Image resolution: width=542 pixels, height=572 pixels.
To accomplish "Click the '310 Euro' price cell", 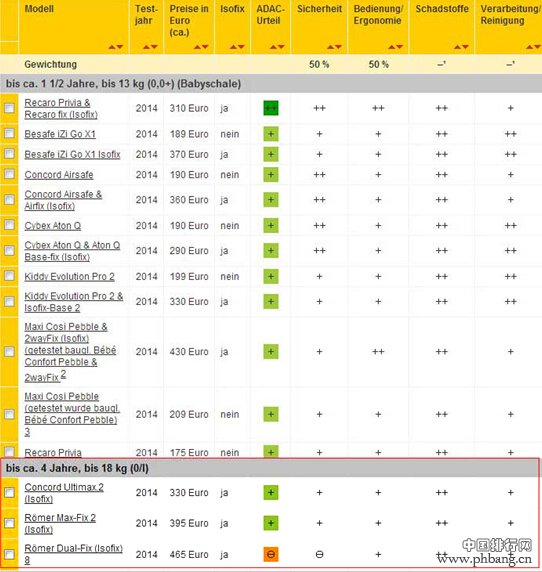I will tap(189, 108).
